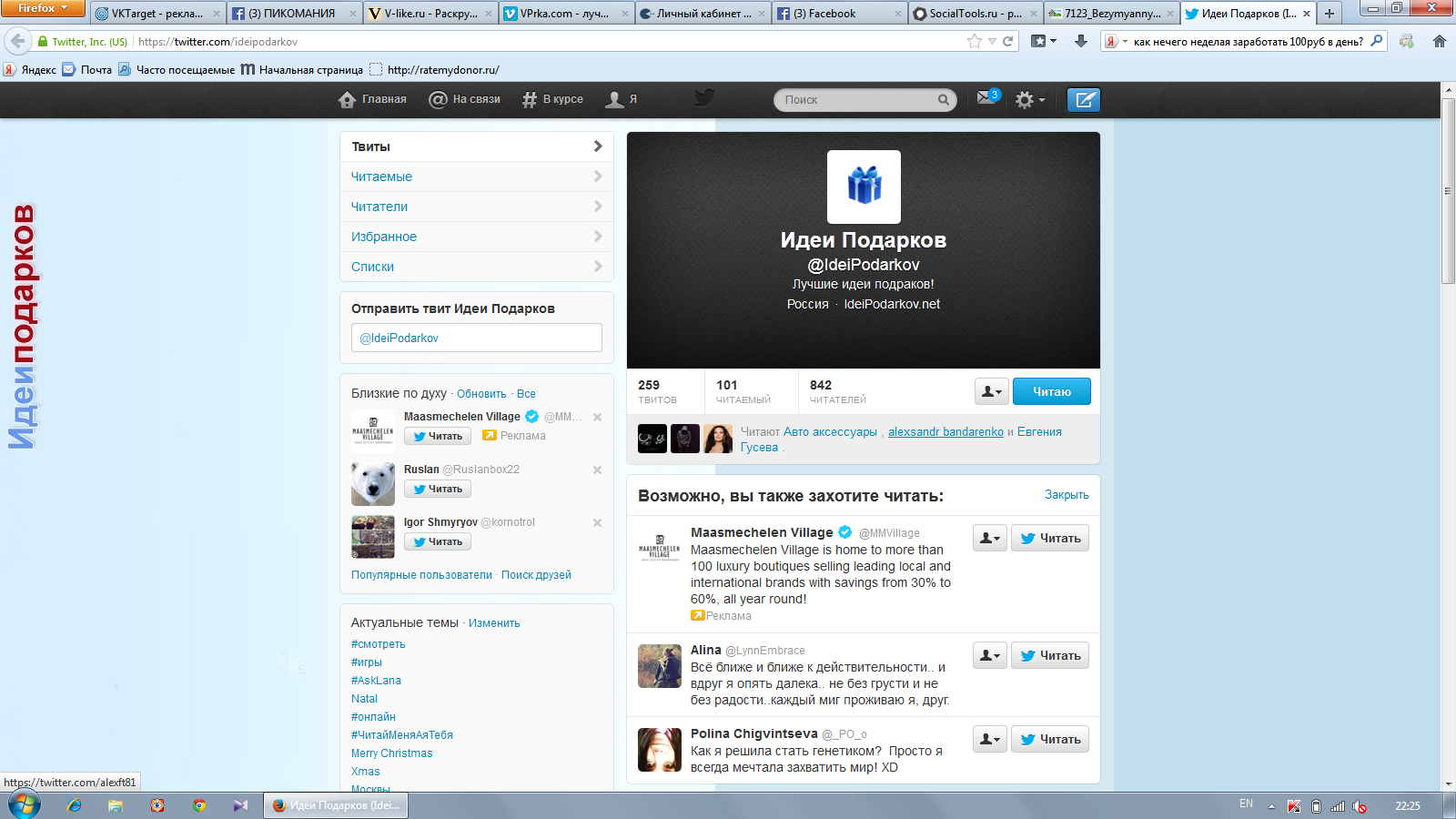Click 101 читаемый counter

click(x=743, y=391)
